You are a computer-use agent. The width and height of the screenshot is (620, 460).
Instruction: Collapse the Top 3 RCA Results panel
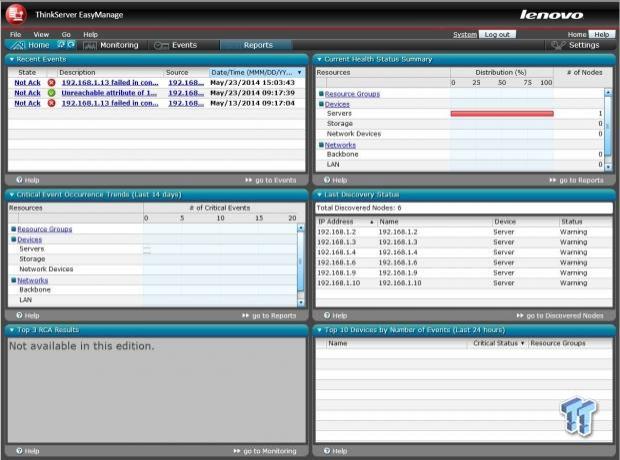point(11,330)
